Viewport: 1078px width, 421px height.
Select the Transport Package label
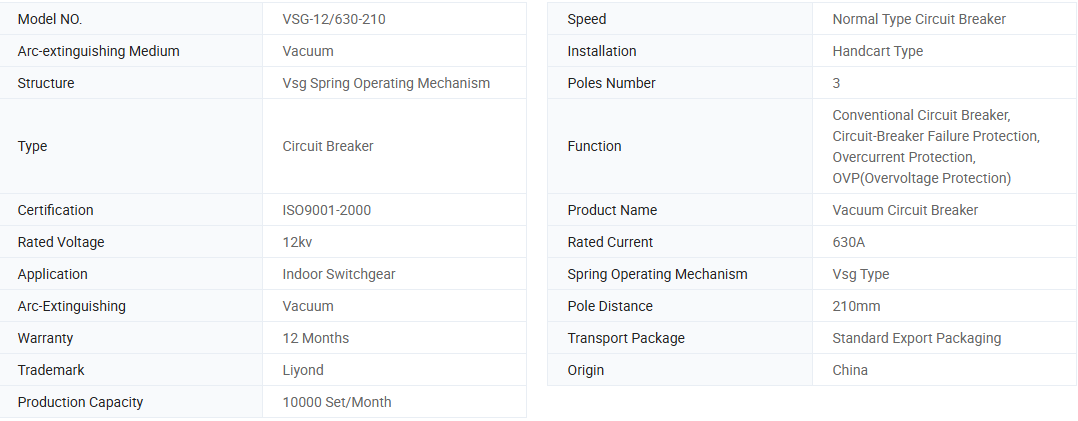point(626,338)
